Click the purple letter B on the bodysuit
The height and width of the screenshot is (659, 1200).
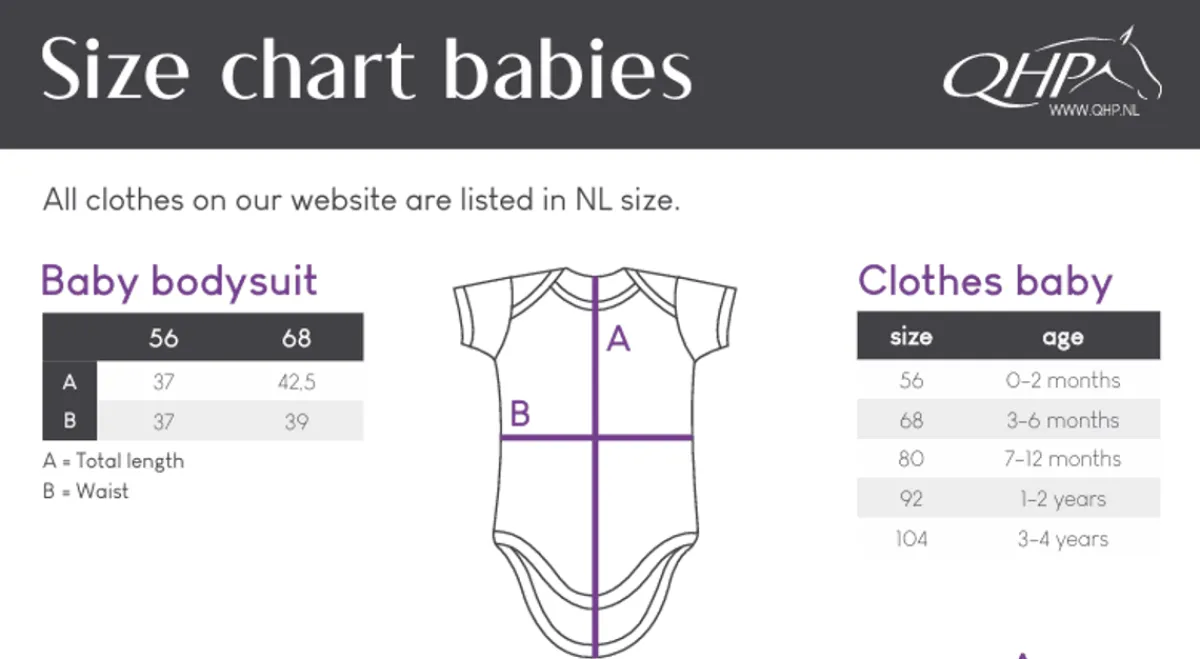[520, 413]
